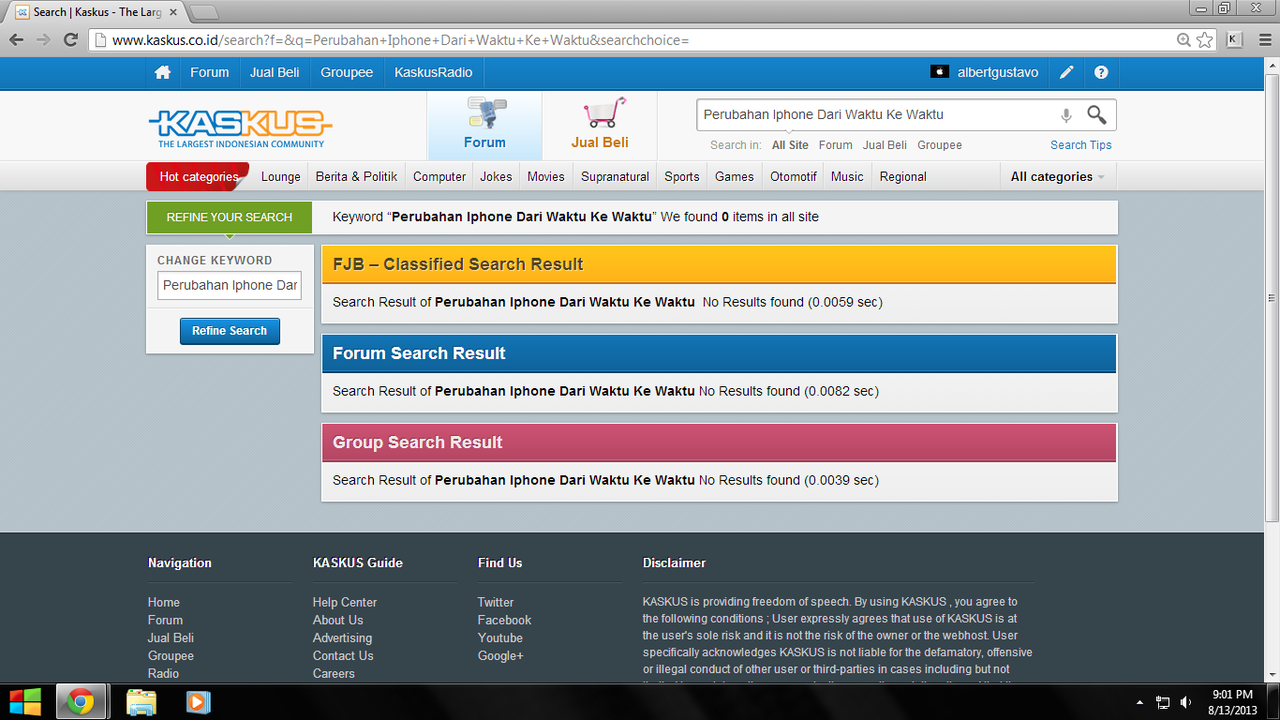Open KaskusRadio in the top bar
1280x720 pixels.
[x=434, y=73]
